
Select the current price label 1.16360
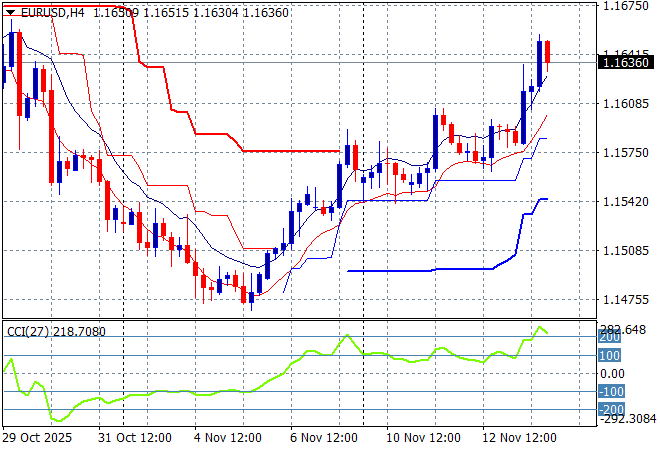(x=625, y=63)
